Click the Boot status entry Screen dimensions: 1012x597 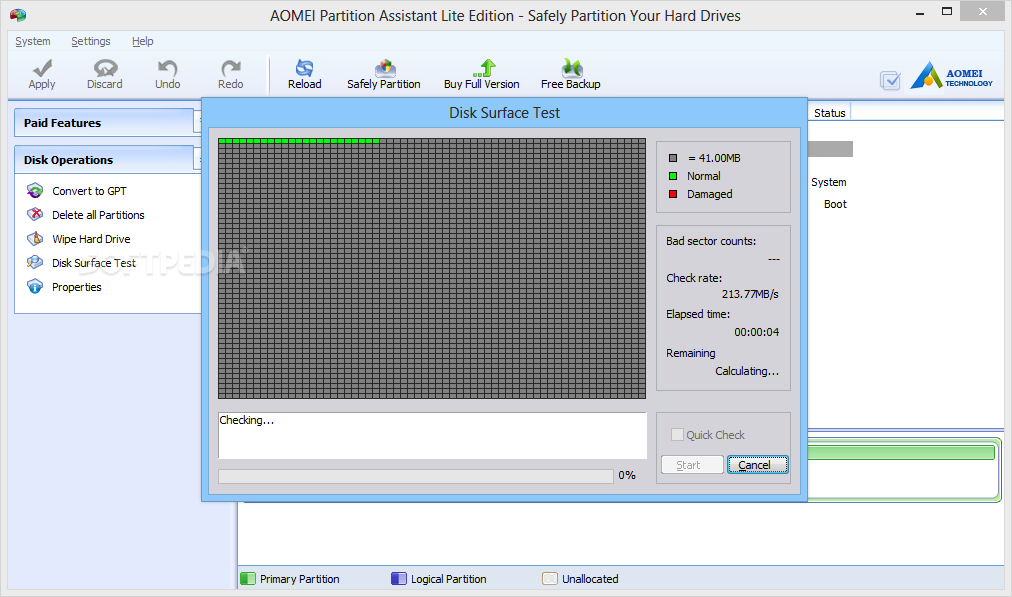pos(835,205)
